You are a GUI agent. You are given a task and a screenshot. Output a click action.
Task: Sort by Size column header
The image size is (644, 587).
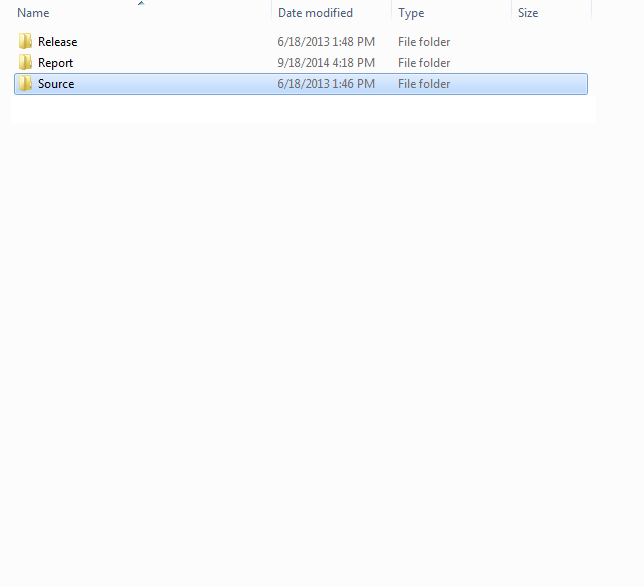[528, 13]
